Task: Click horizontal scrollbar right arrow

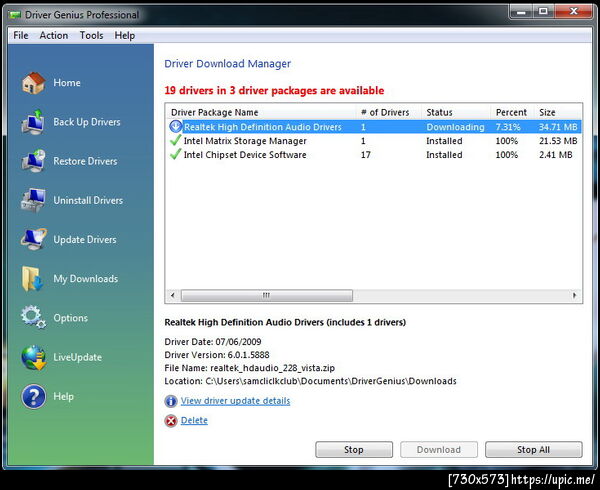Action: coord(574,295)
